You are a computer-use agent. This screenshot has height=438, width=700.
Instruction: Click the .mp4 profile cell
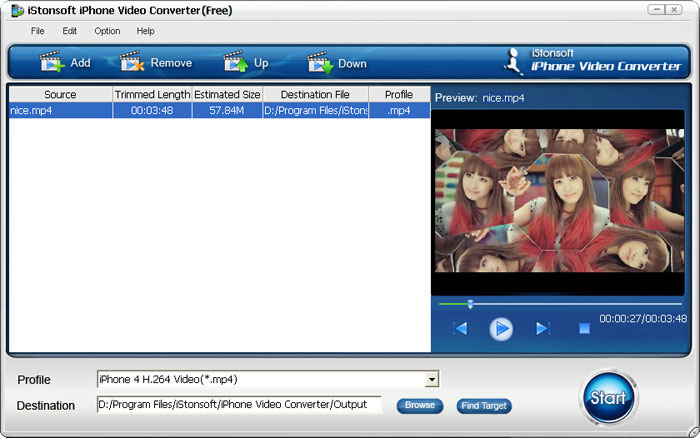point(399,110)
